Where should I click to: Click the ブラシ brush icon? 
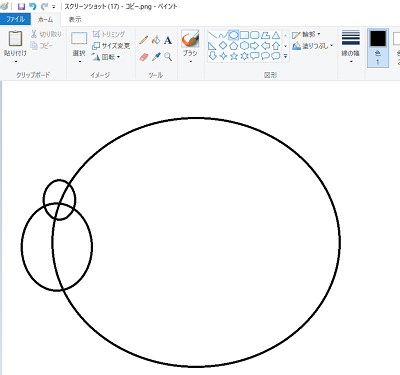pos(190,39)
